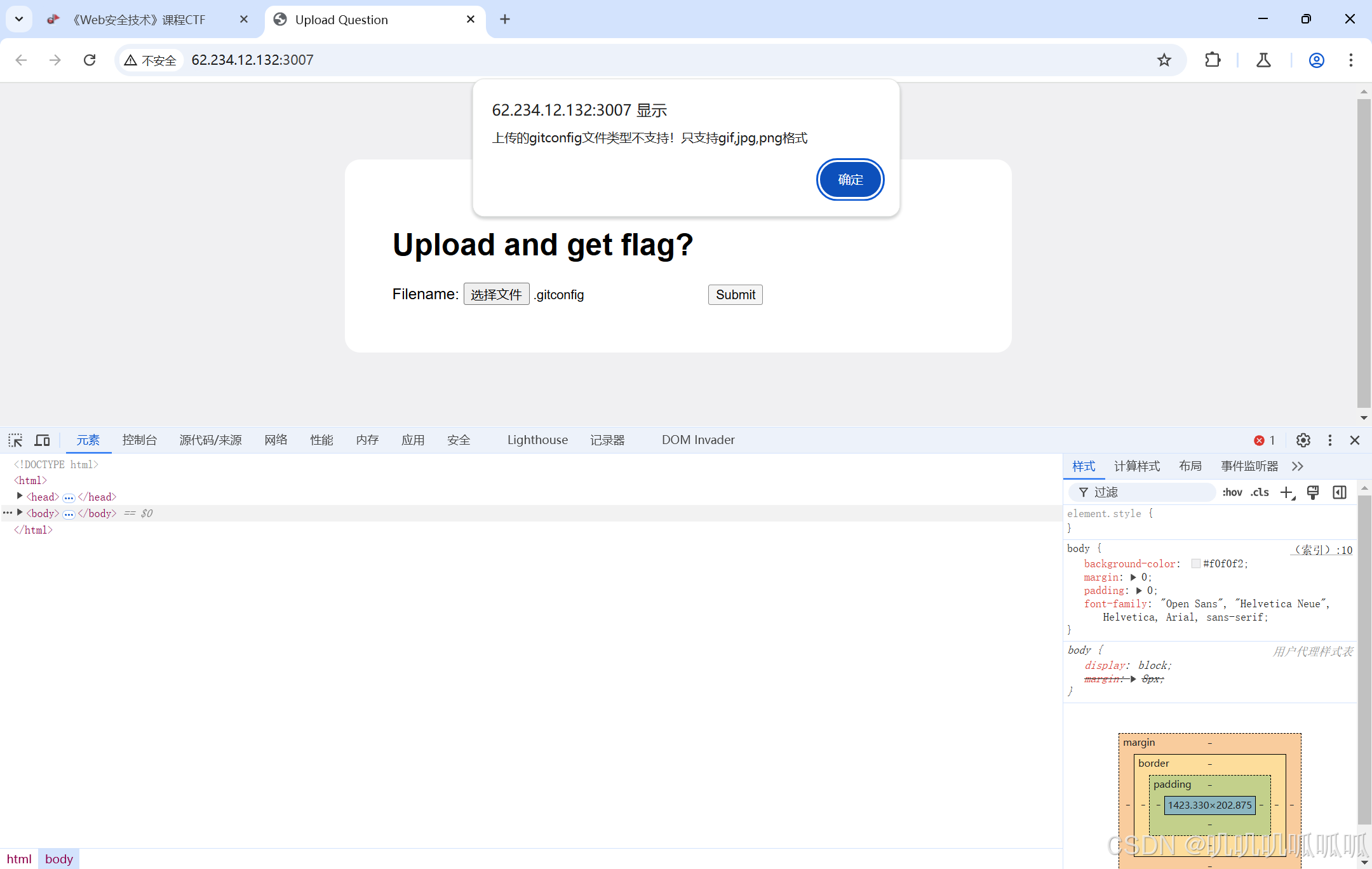Click the #f0f0f2 background color swatch
1372x869 pixels.
coord(1195,563)
